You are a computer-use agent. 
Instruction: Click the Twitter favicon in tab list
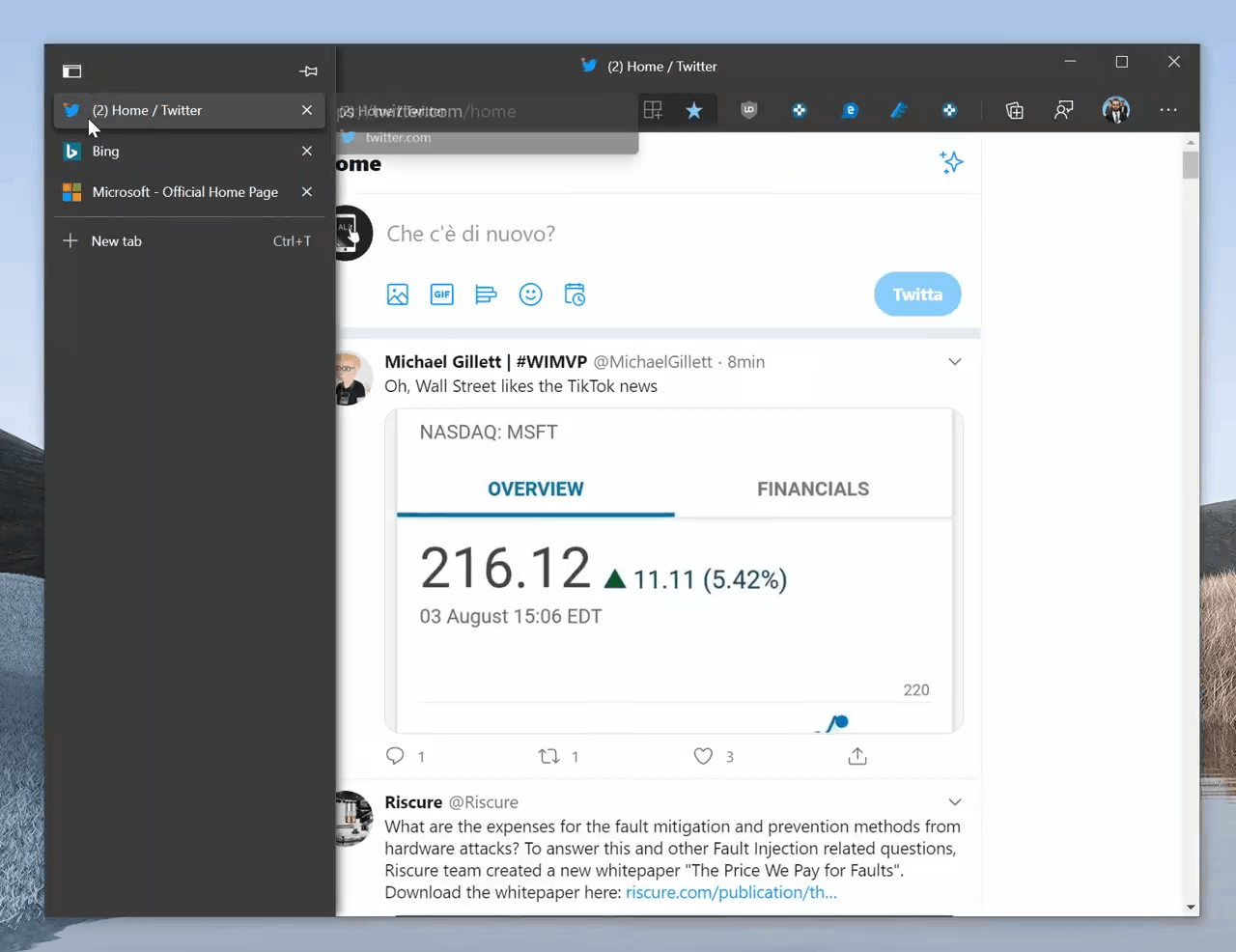click(71, 110)
